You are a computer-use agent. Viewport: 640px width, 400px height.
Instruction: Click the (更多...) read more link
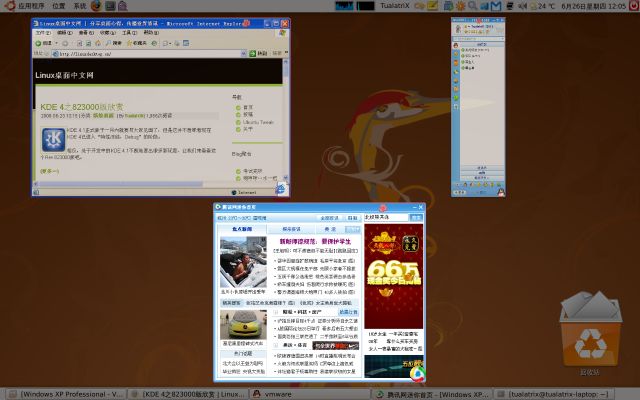tap(50, 171)
